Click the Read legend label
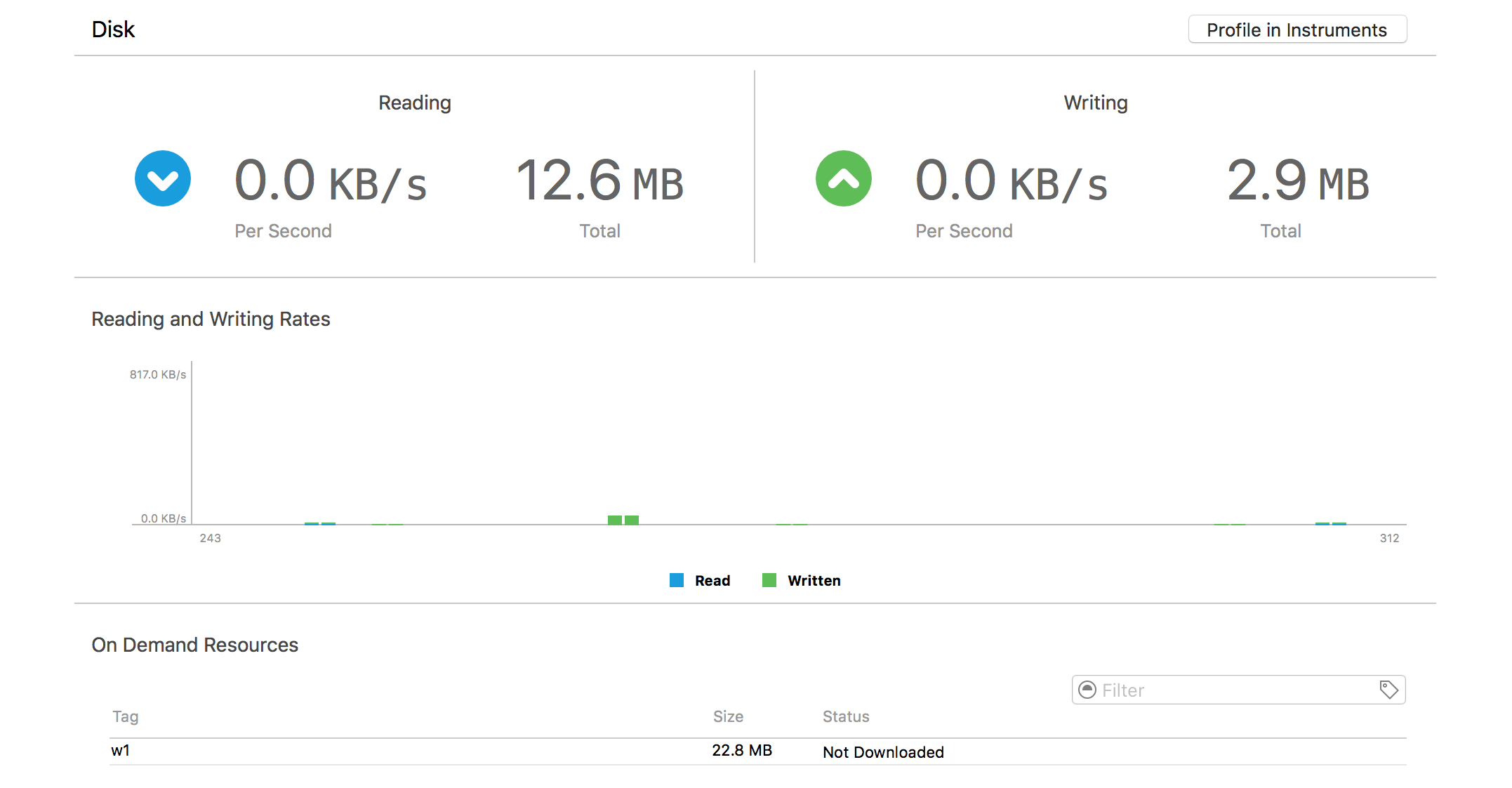The height and width of the screenshot is (788, 1512). 712,581
